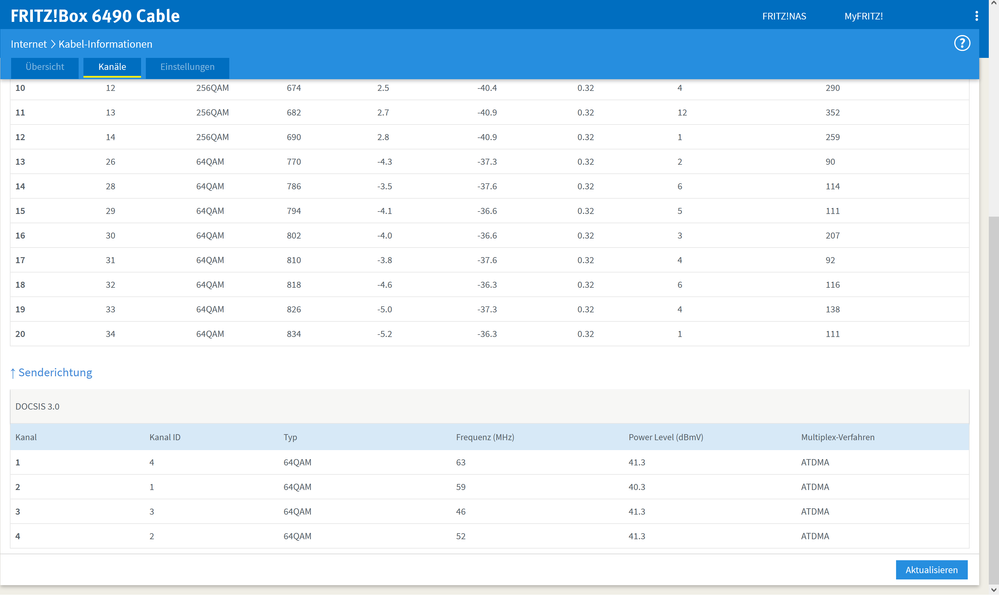Click the page scrollbar thumb

pyautogui.click(x=993, y=398)
